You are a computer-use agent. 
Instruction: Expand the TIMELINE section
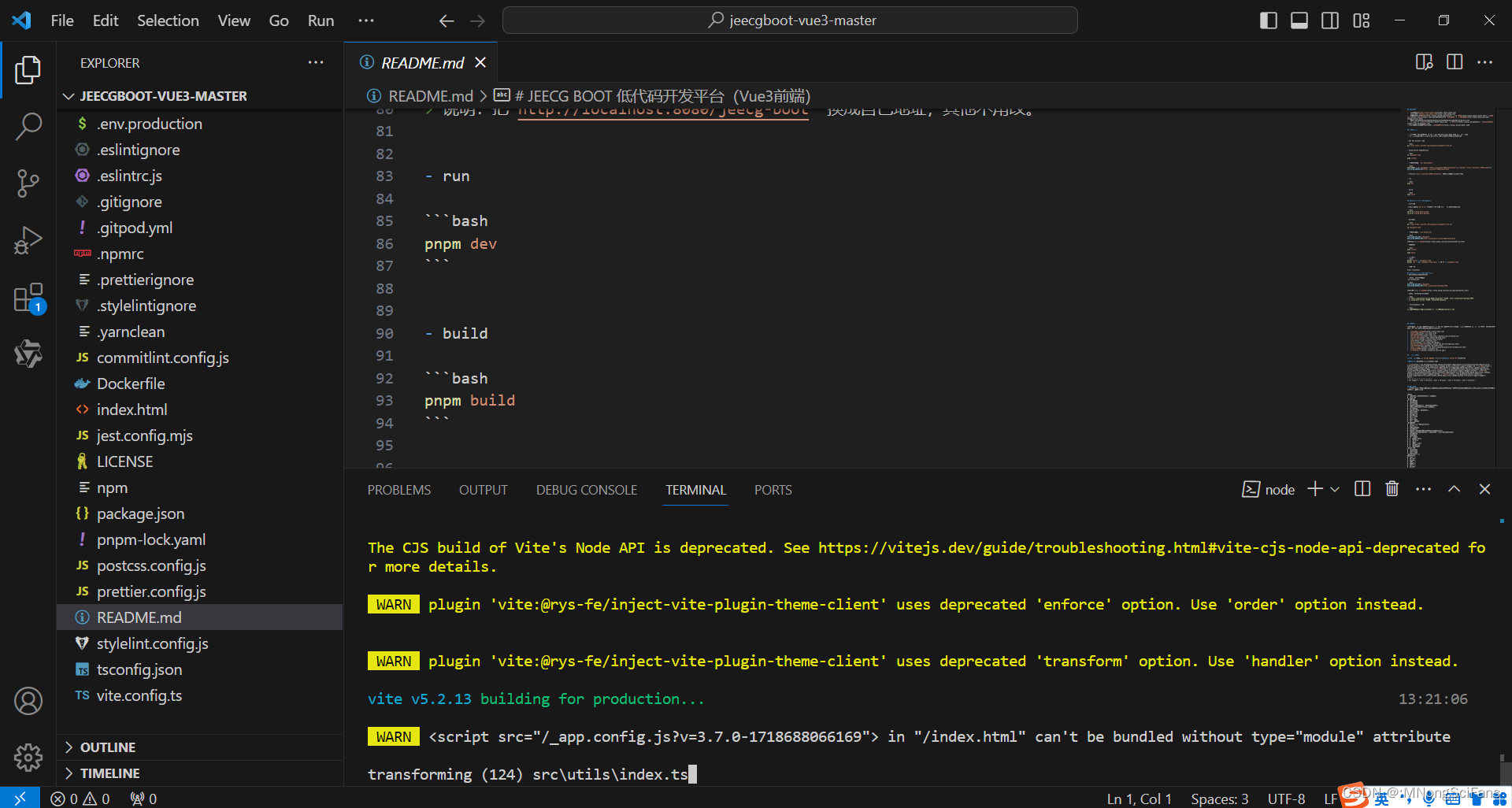[199, 773]
